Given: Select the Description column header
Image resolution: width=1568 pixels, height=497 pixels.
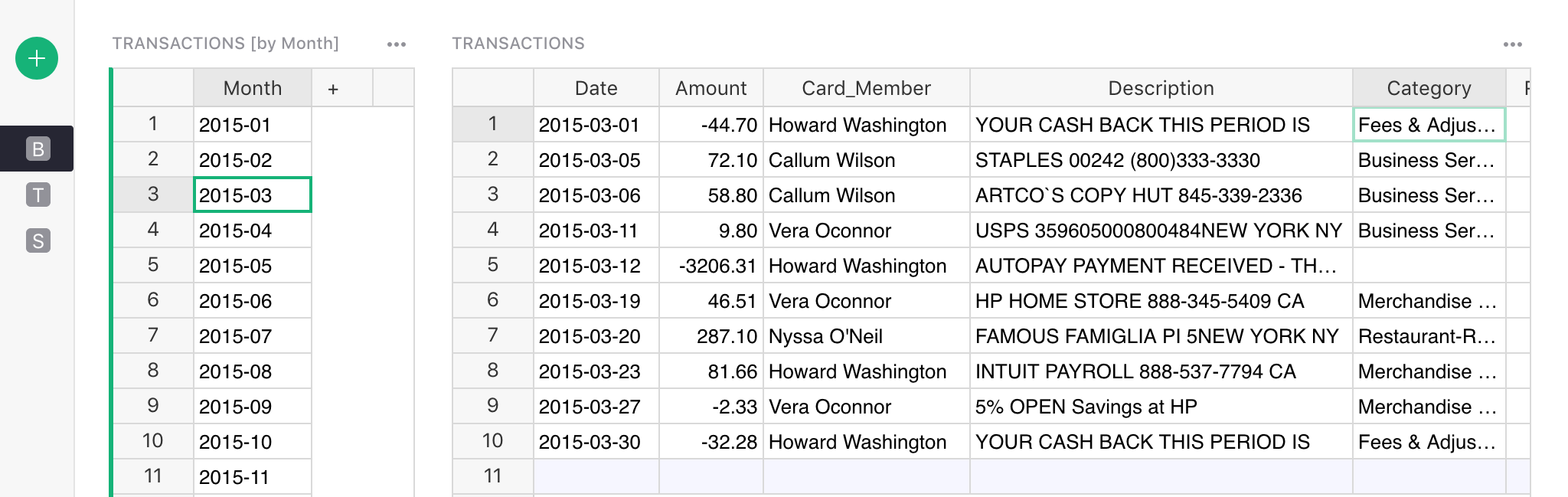Looking at the screenshot, I should coord(1161,88).
